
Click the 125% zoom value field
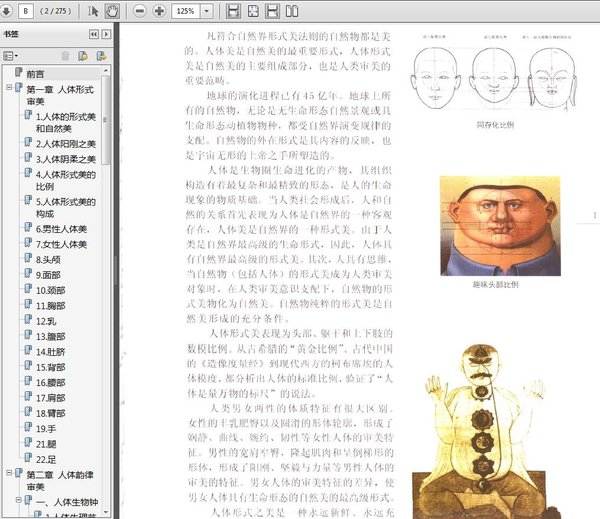(186, 11)
